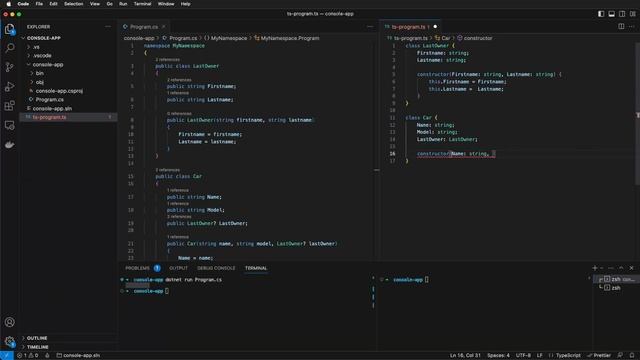Open the terminal launch profile dropdown
Viewport: 640px width, 360px height.
tap(601, 268)
